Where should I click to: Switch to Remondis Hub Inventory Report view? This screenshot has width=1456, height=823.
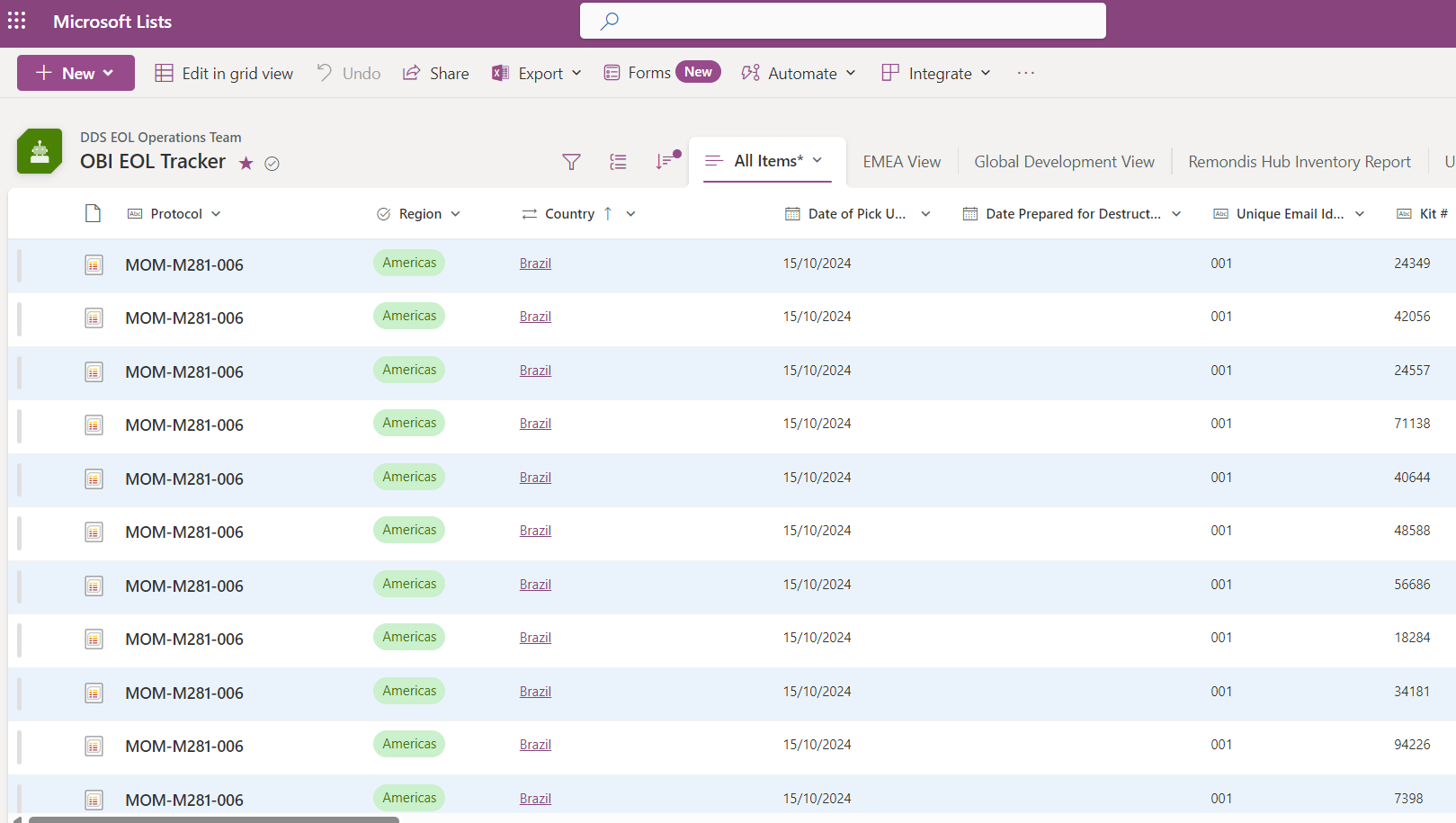[x=1300, y=162]
